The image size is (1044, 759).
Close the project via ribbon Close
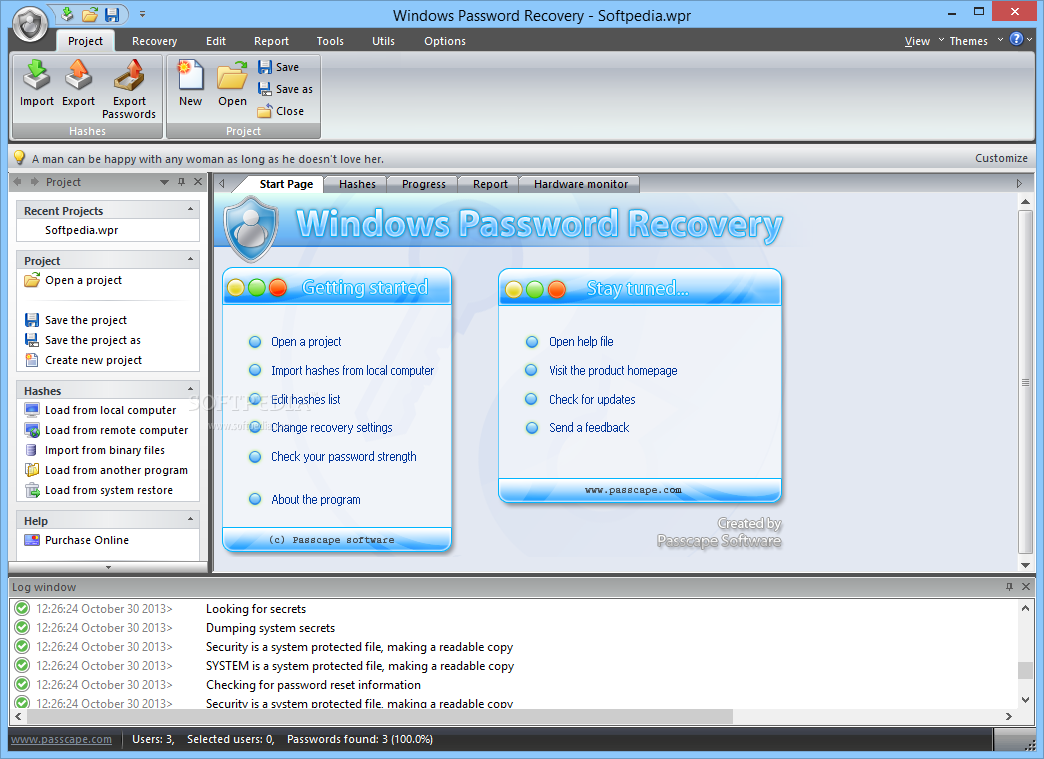click(x=280, y=111)
